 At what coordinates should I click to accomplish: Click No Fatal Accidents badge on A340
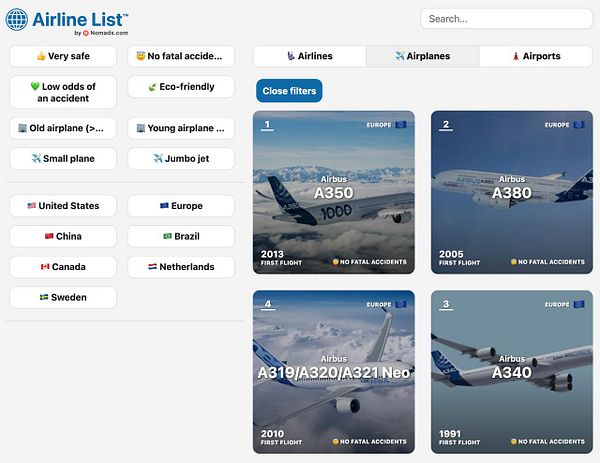(548, 442)
